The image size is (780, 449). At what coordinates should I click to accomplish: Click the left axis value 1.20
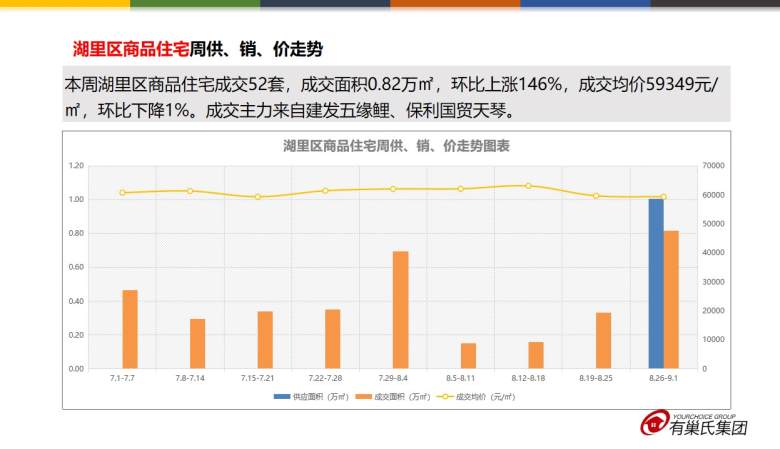(76, 166)
